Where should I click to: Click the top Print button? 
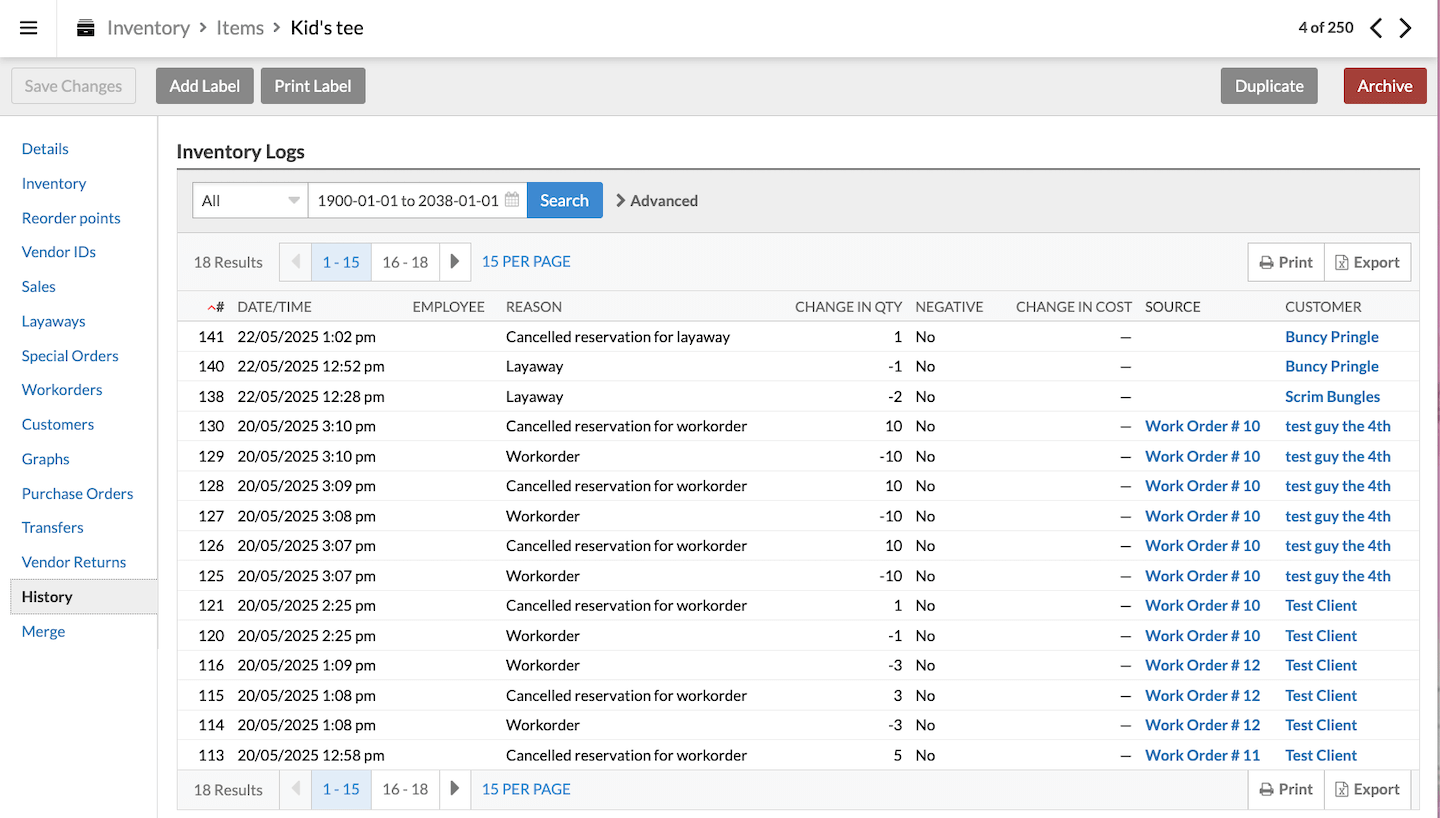tap(1286, 262)
